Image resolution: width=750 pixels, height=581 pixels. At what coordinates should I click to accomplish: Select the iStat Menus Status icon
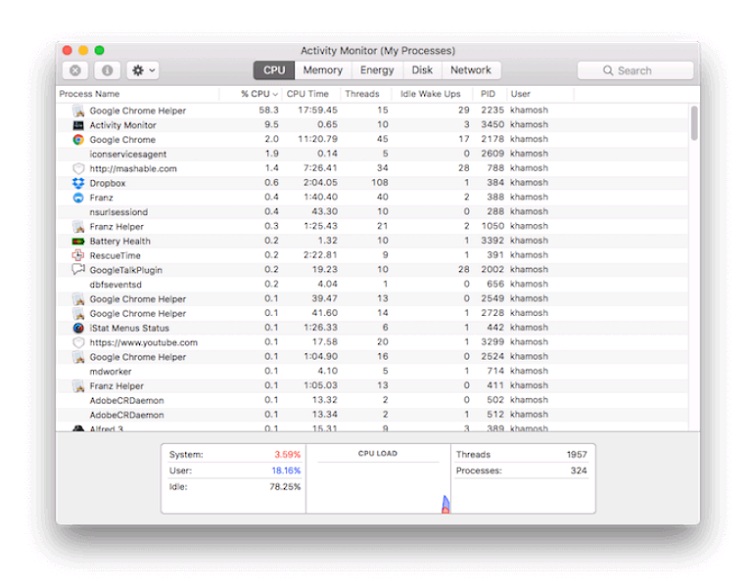pos(78,328)
